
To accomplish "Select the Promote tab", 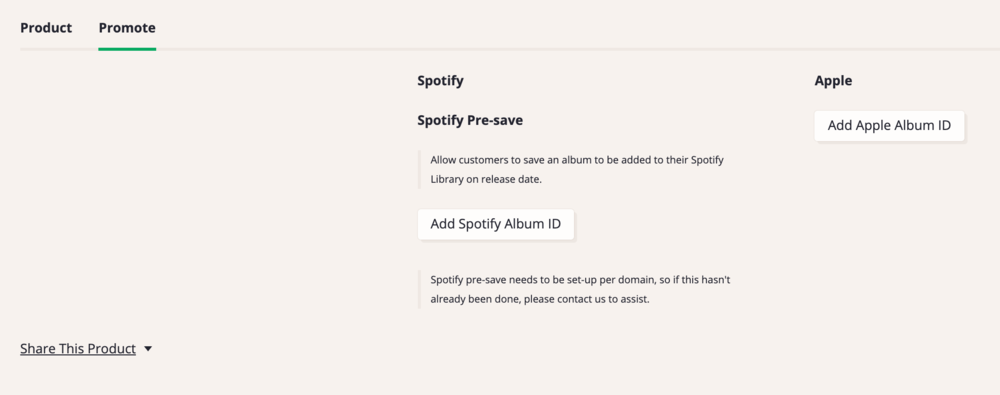I will tap(127, 28).
